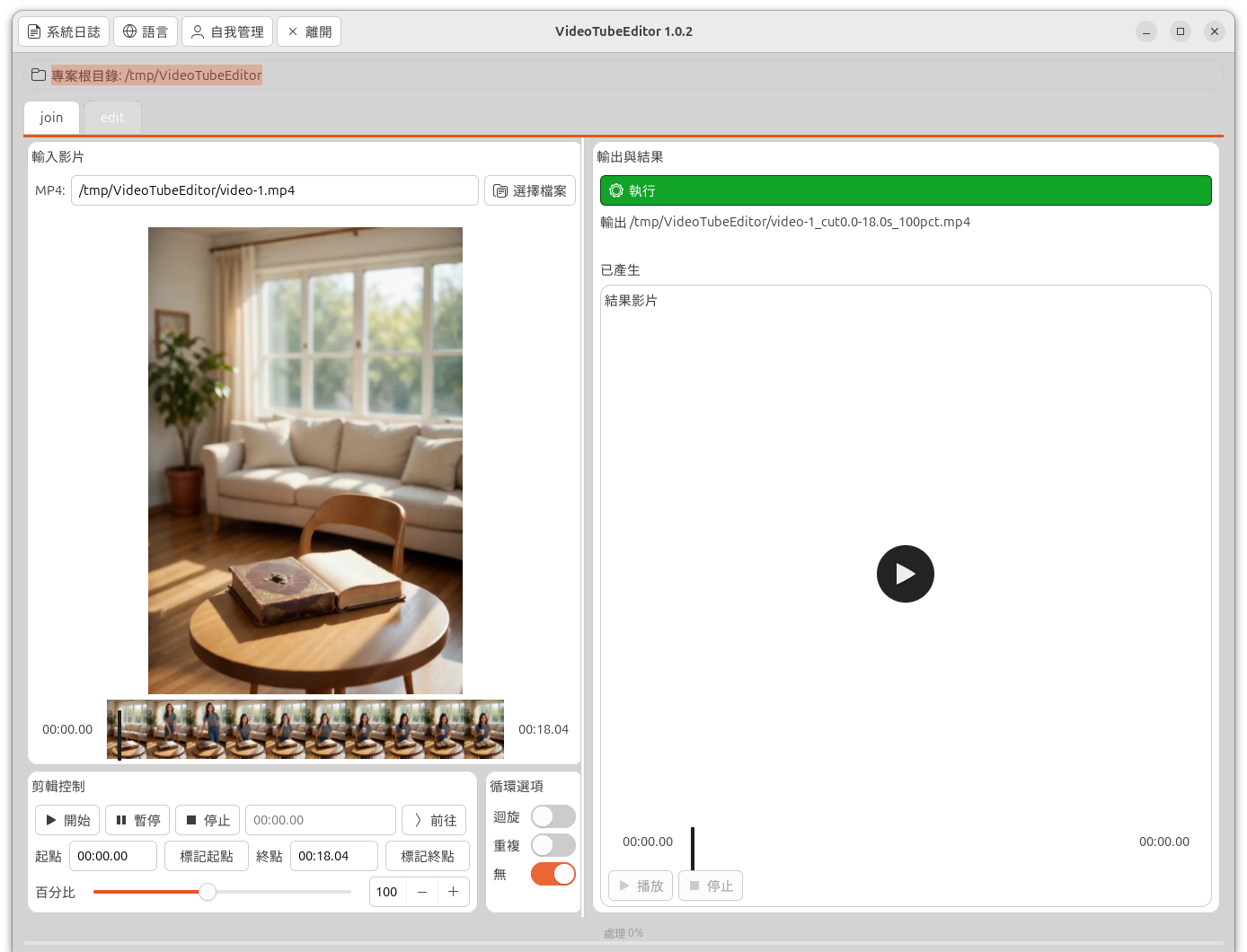The height and width of the screenshot is (952, 1247).
Task: Click the result video timeline marker
Action: [693, 848]
